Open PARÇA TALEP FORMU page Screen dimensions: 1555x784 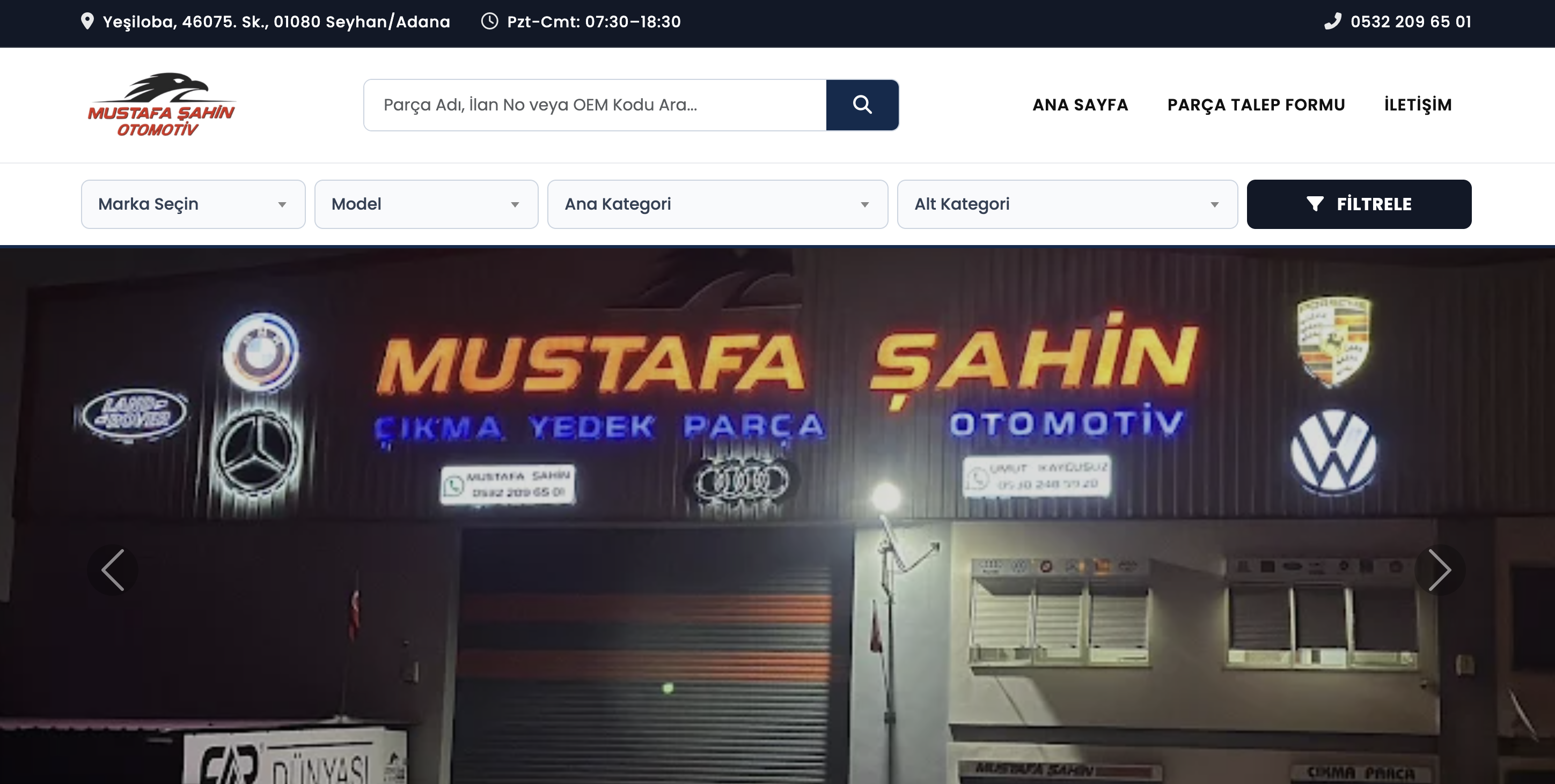tap(1256, 105)
